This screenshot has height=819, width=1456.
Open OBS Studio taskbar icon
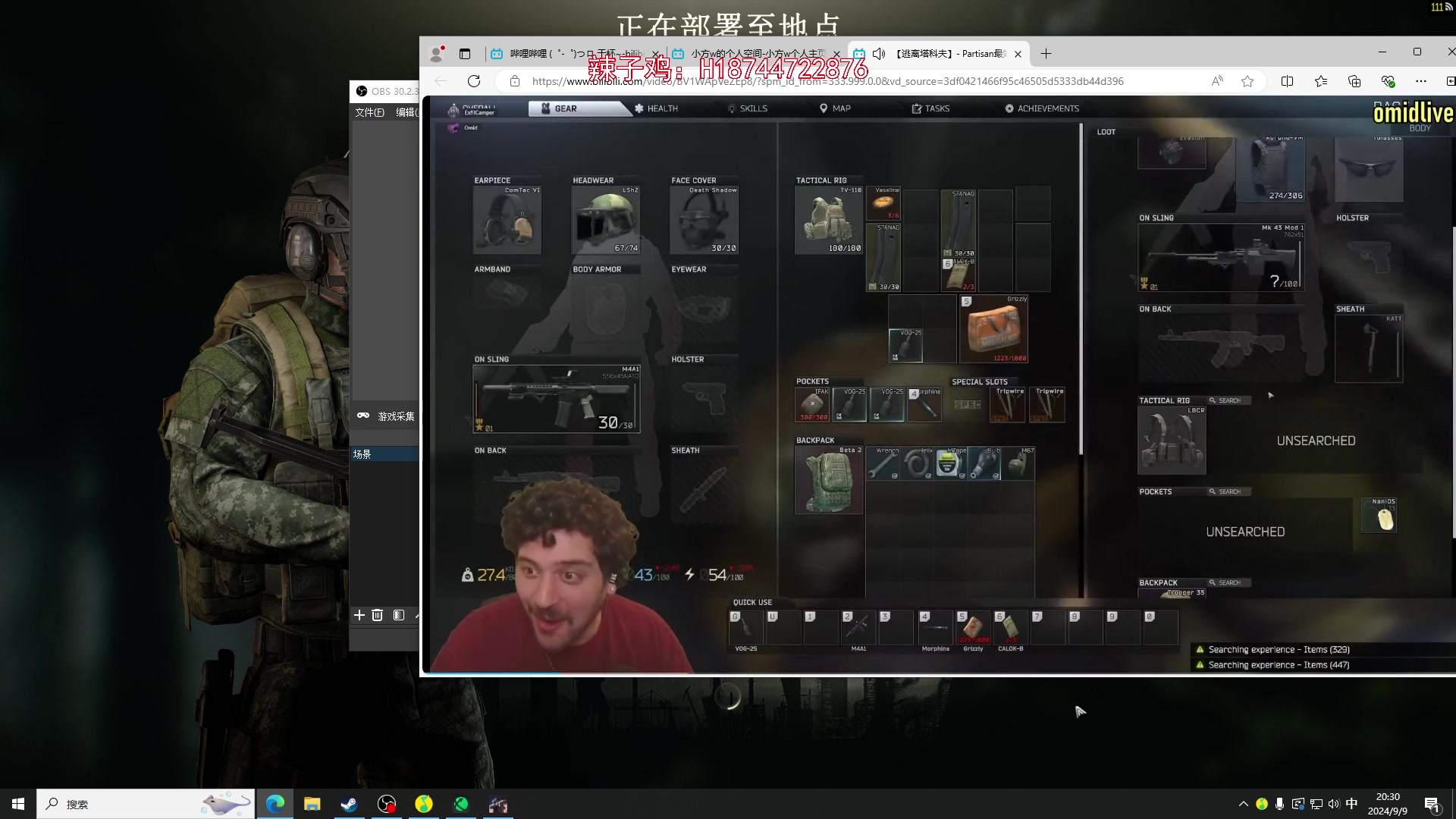[387, 804]
